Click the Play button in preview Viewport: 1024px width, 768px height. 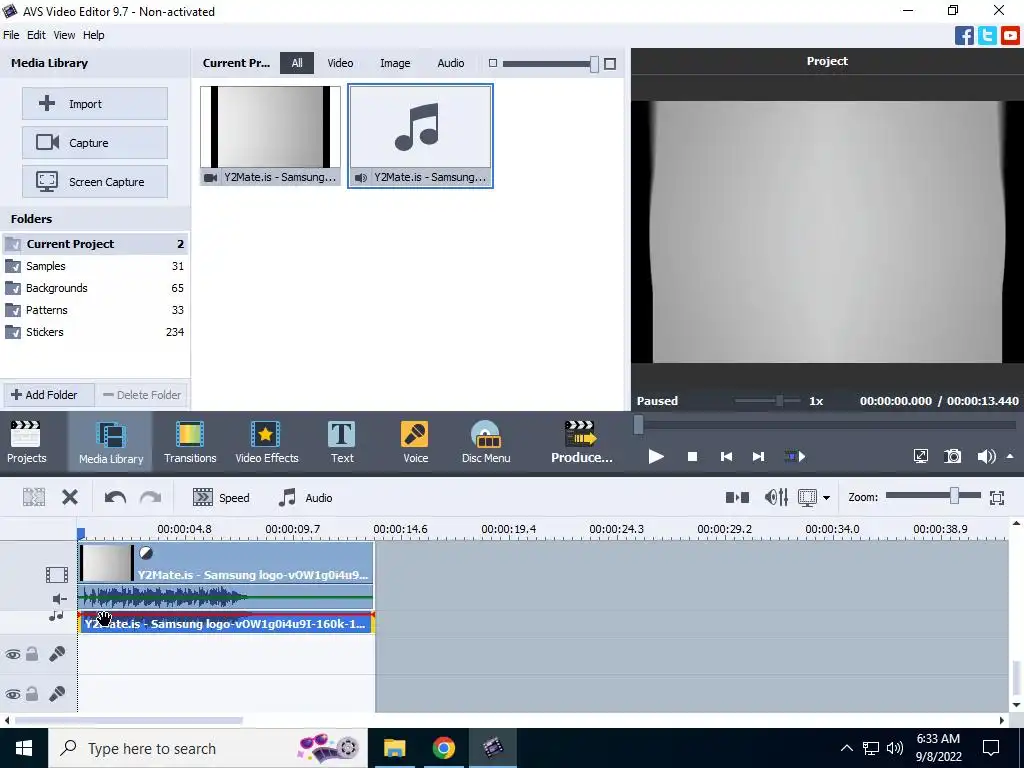(x=656, y=456)
